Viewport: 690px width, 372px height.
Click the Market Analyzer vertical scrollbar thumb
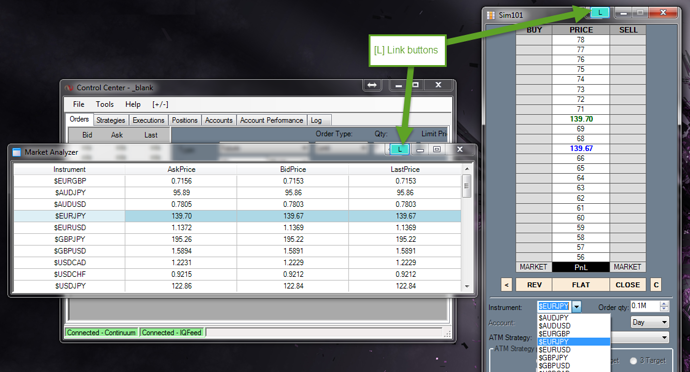466,186
